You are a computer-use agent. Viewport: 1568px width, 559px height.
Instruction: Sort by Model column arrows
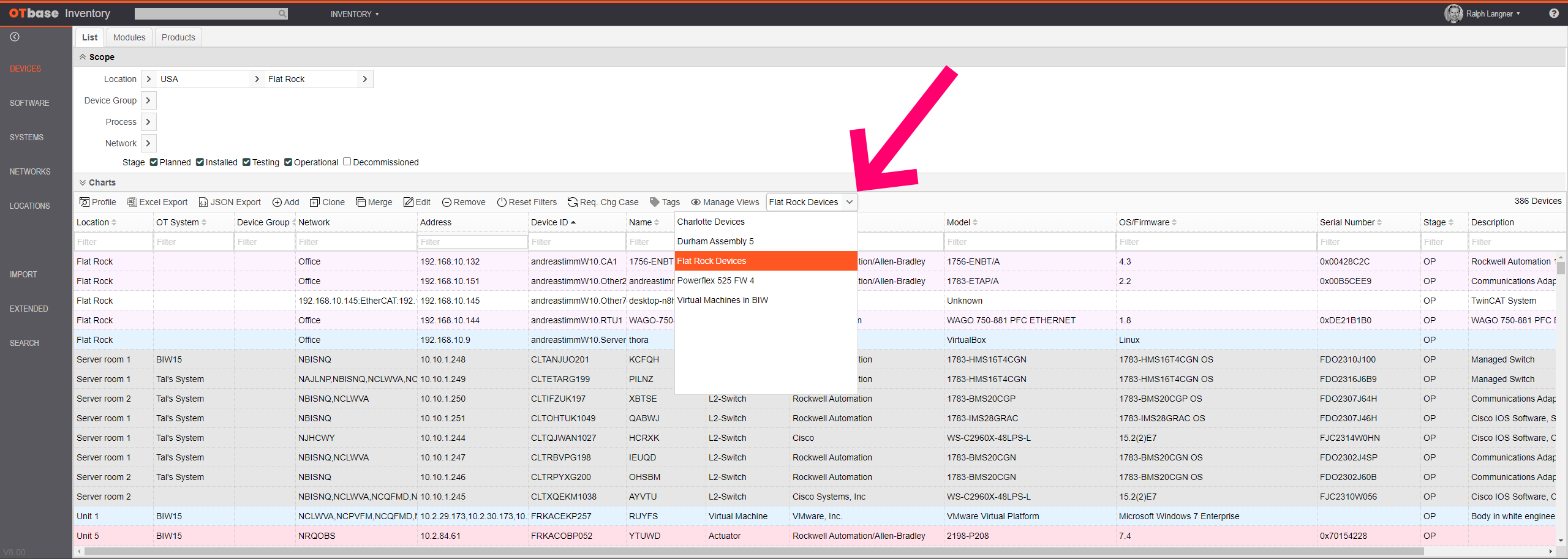[x=975, y=222]
